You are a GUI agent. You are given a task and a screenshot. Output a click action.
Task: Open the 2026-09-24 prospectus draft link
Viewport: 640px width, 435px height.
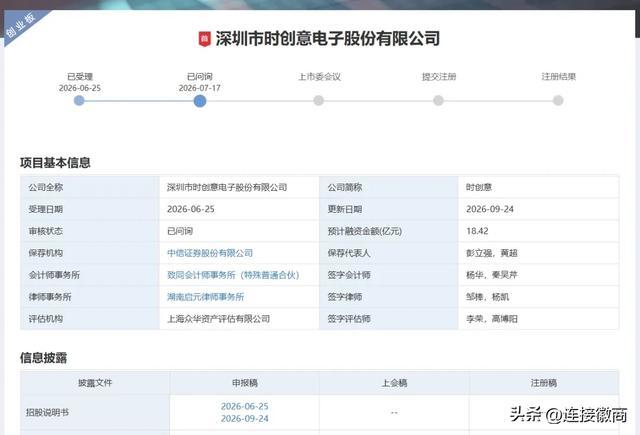point(244,419)
